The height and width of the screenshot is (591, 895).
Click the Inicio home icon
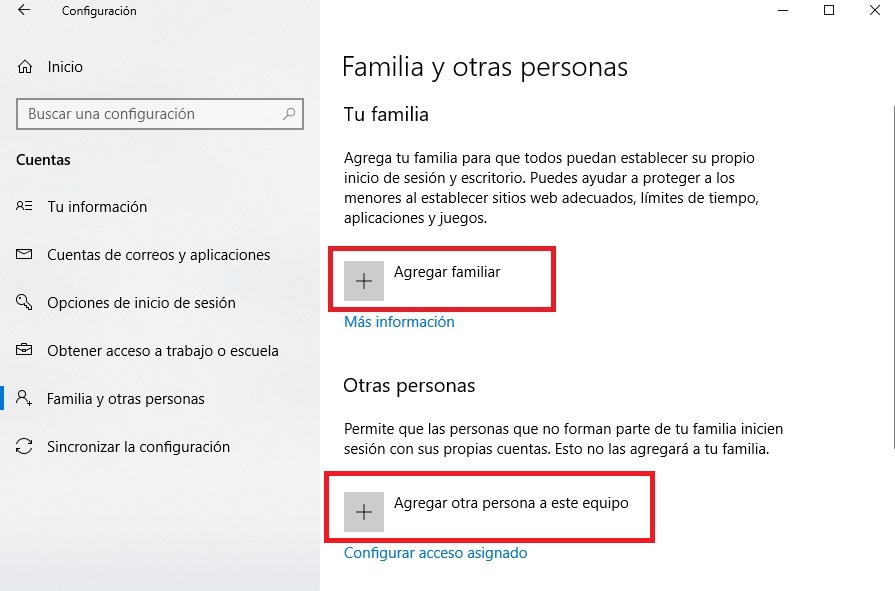[23, 67]
